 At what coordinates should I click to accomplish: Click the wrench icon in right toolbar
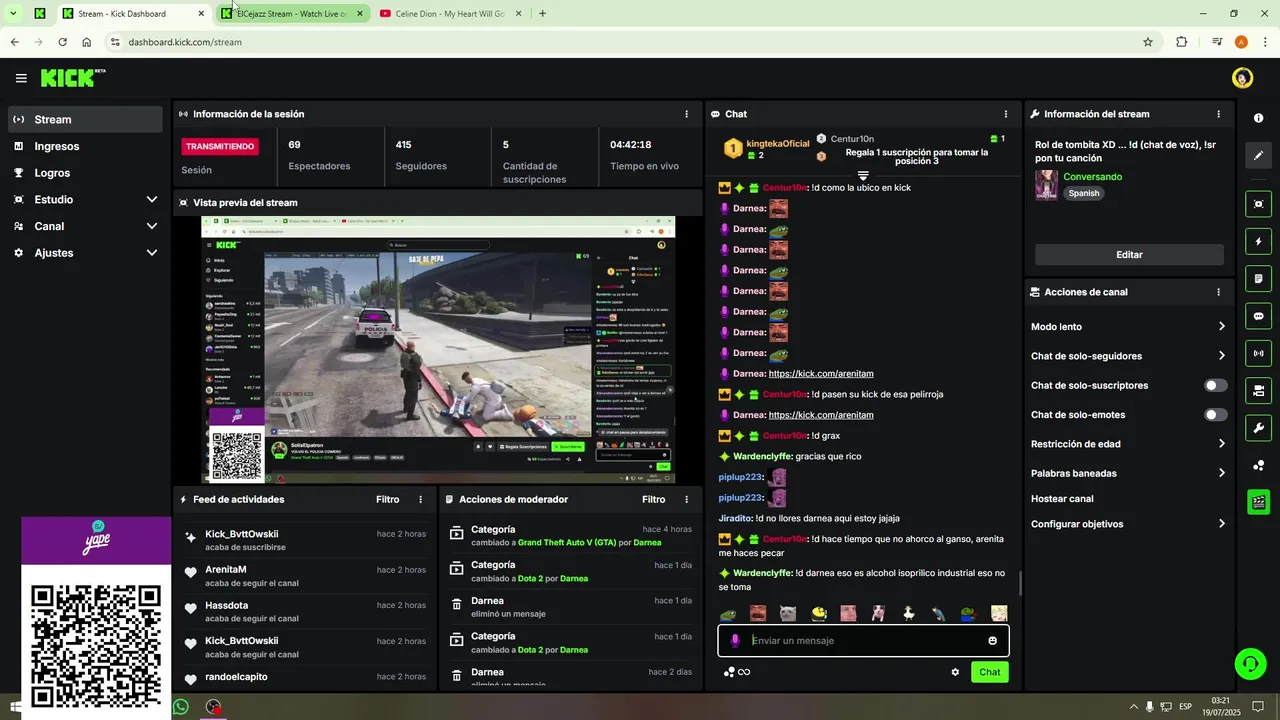click(x=1258, y=428)
